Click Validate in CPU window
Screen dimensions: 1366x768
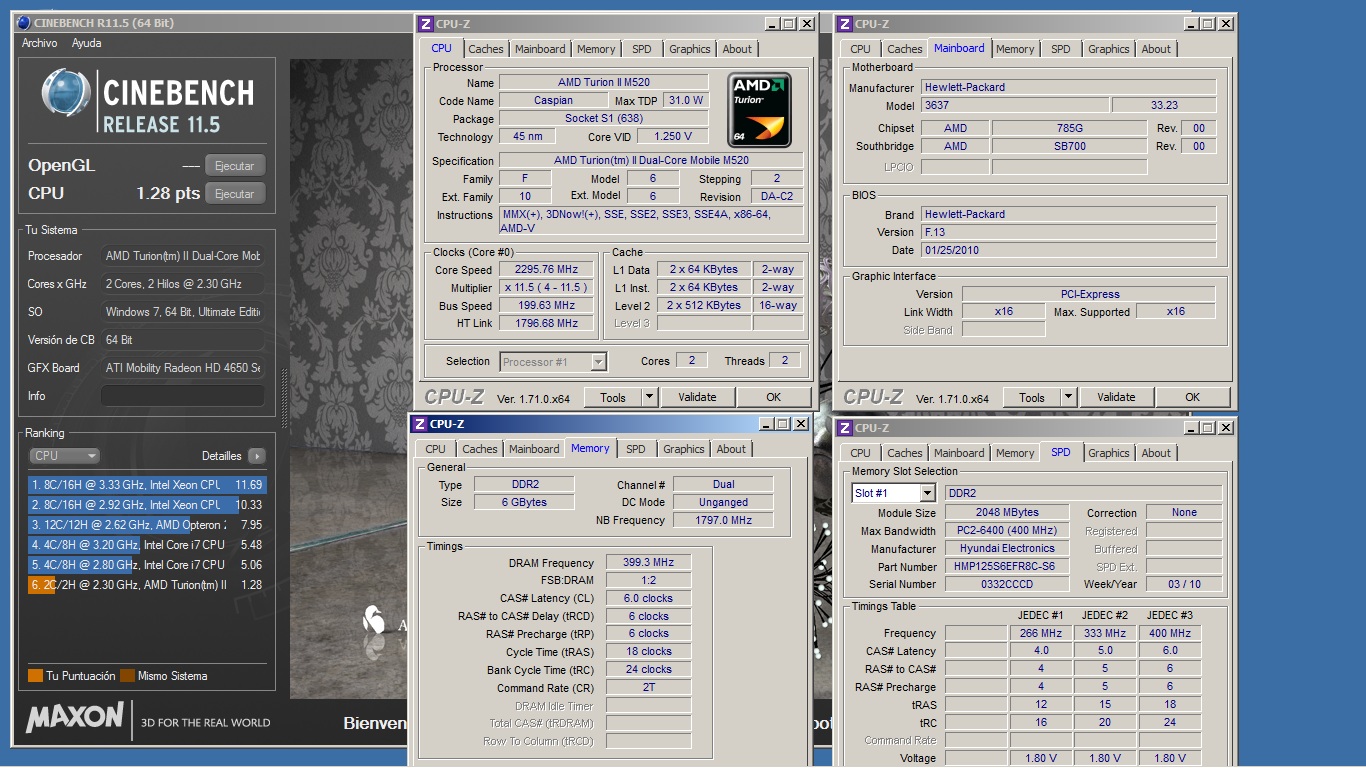[697, 397]
